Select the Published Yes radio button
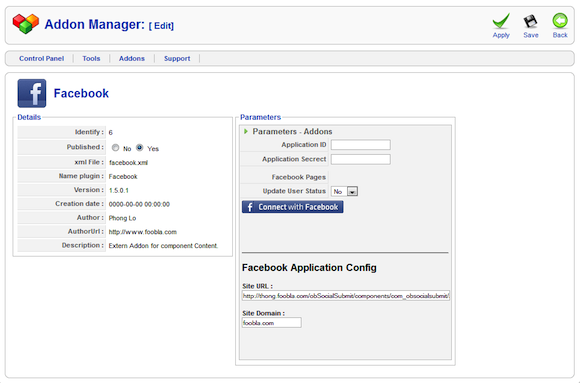 point(139,148)
